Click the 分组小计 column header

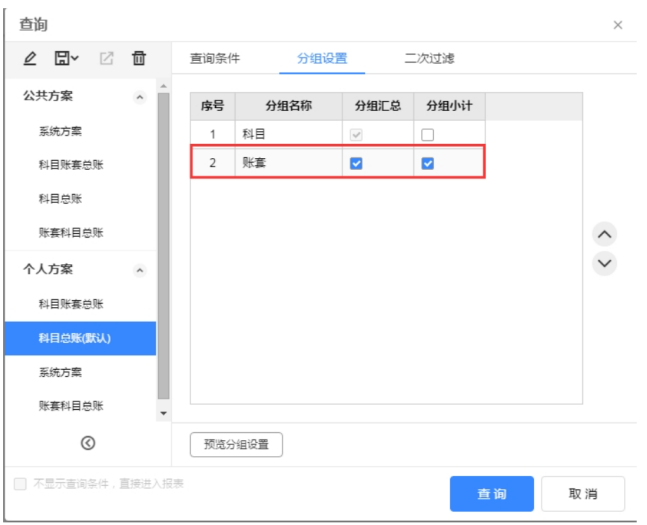[449, 106]
